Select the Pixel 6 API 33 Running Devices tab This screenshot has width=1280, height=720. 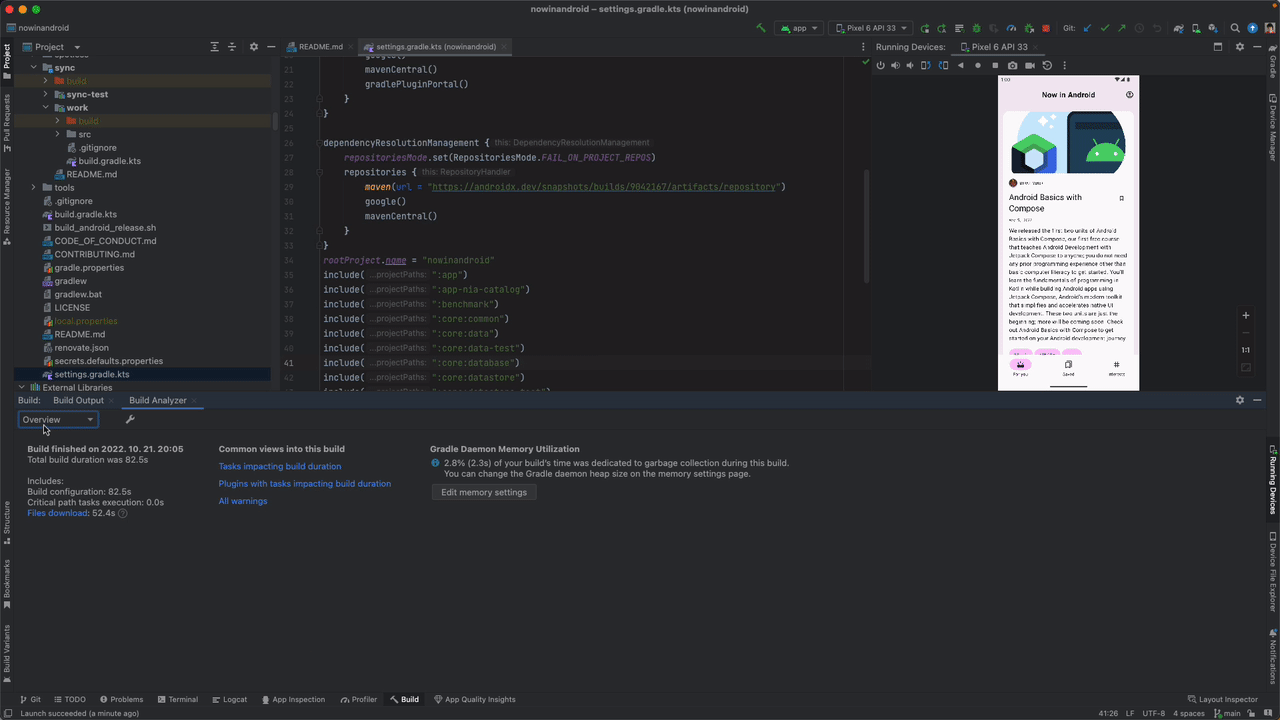[999, 47]
